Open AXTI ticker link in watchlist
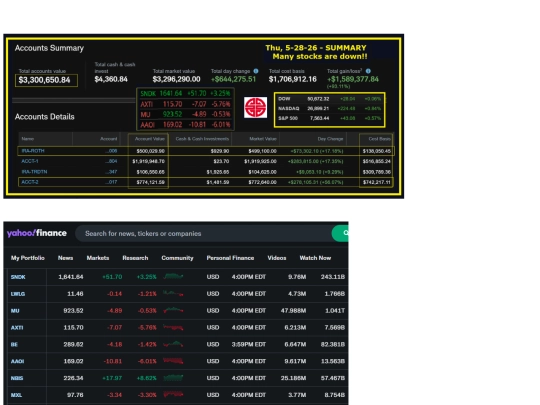The height and width of the screenshot is (405, 540). pyautogui.click(x=17, y=328)
